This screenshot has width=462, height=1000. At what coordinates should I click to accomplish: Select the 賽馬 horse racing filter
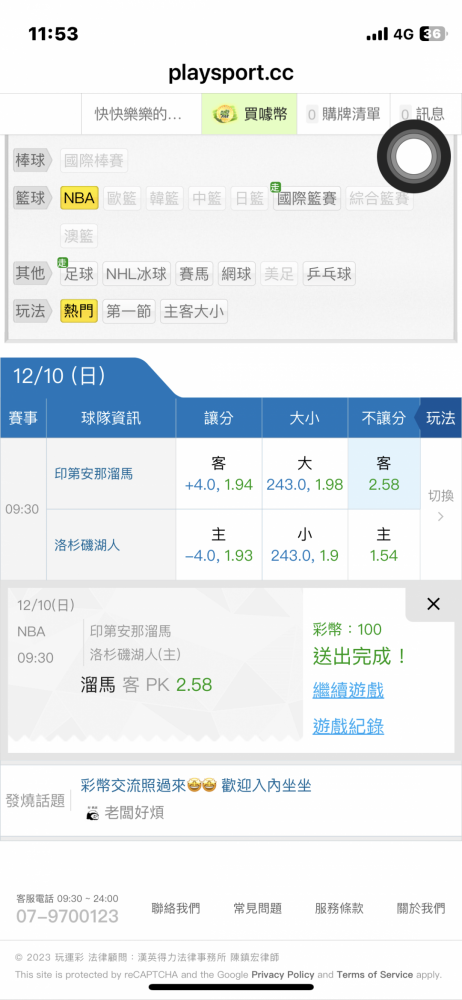[194, 274]
